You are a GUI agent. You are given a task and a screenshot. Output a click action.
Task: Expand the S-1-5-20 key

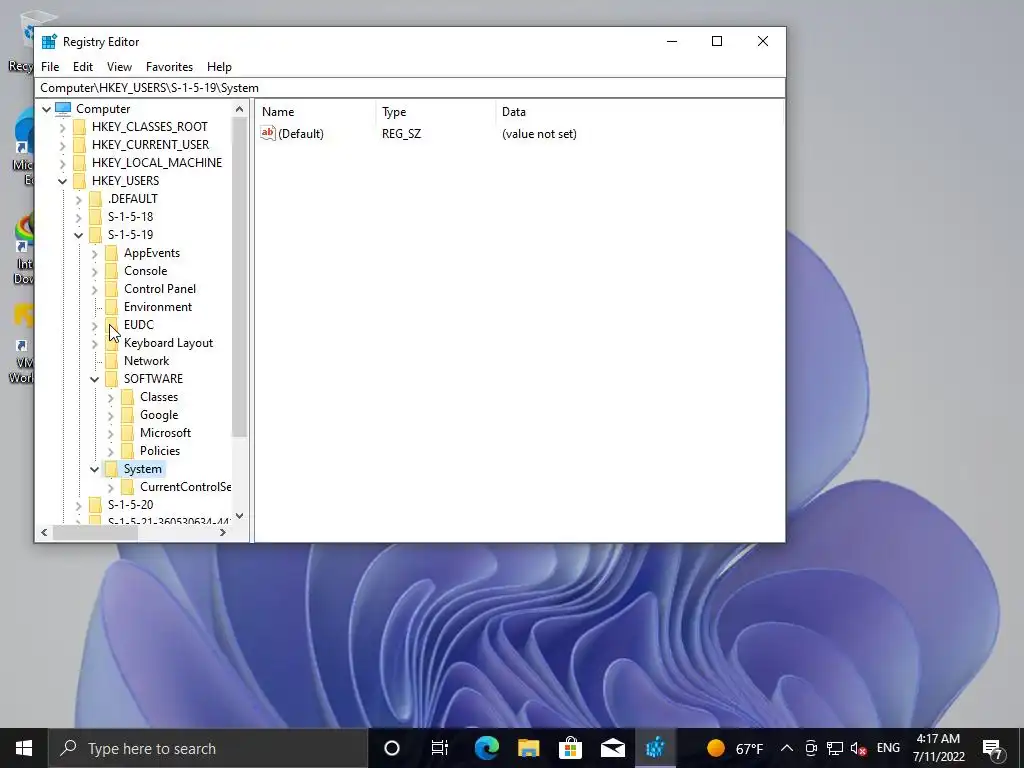tap(78, 505)
